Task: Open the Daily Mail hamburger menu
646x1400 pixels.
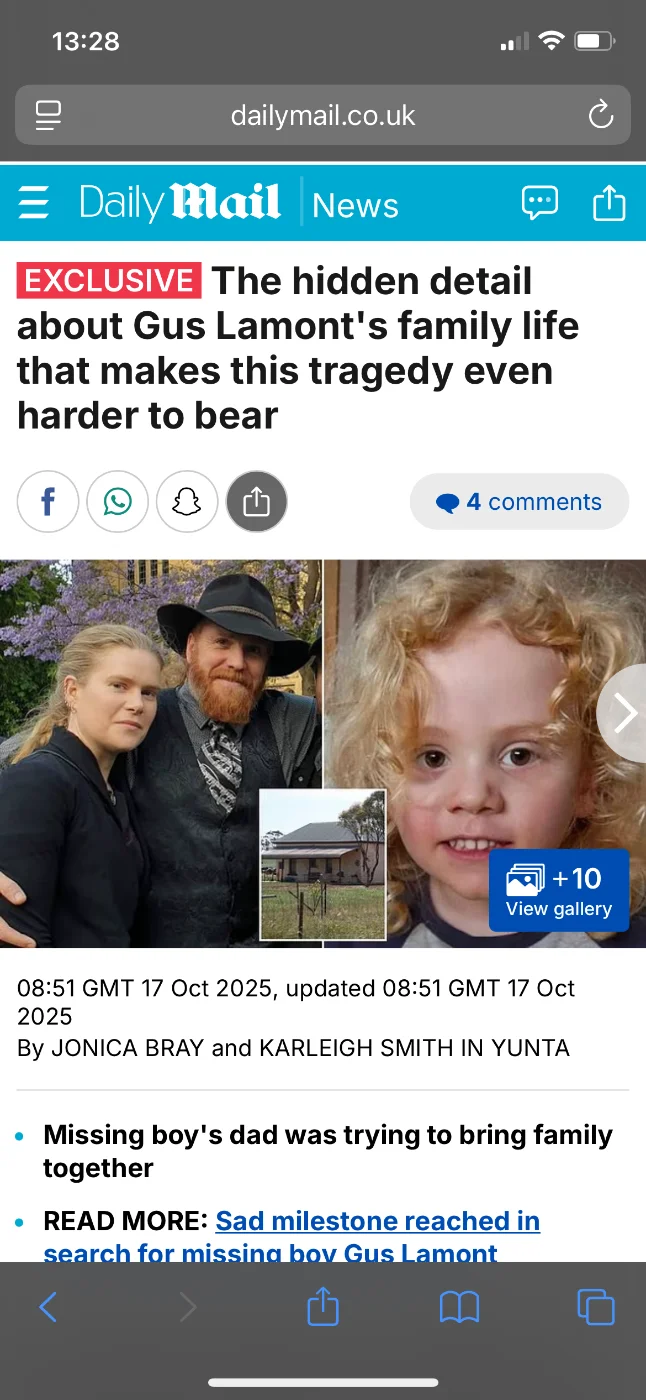Action: [33, 203]
